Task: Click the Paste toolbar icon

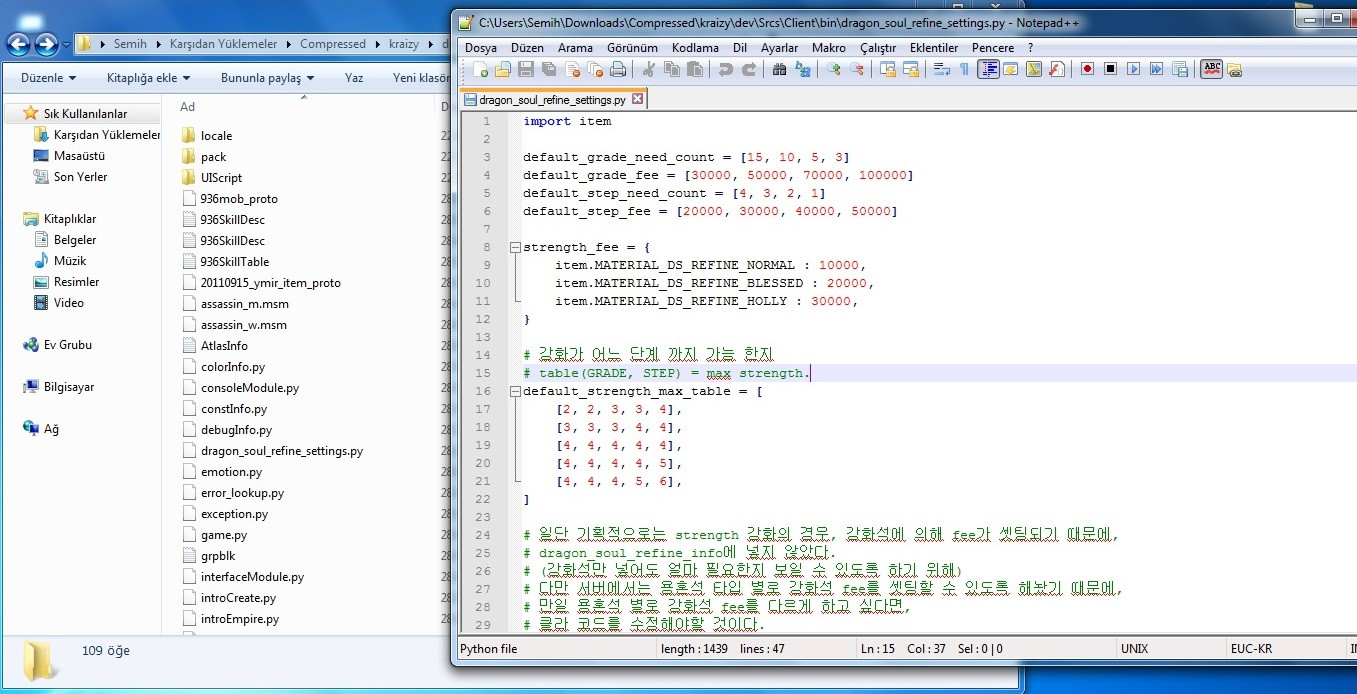Action: coord(695,69)
